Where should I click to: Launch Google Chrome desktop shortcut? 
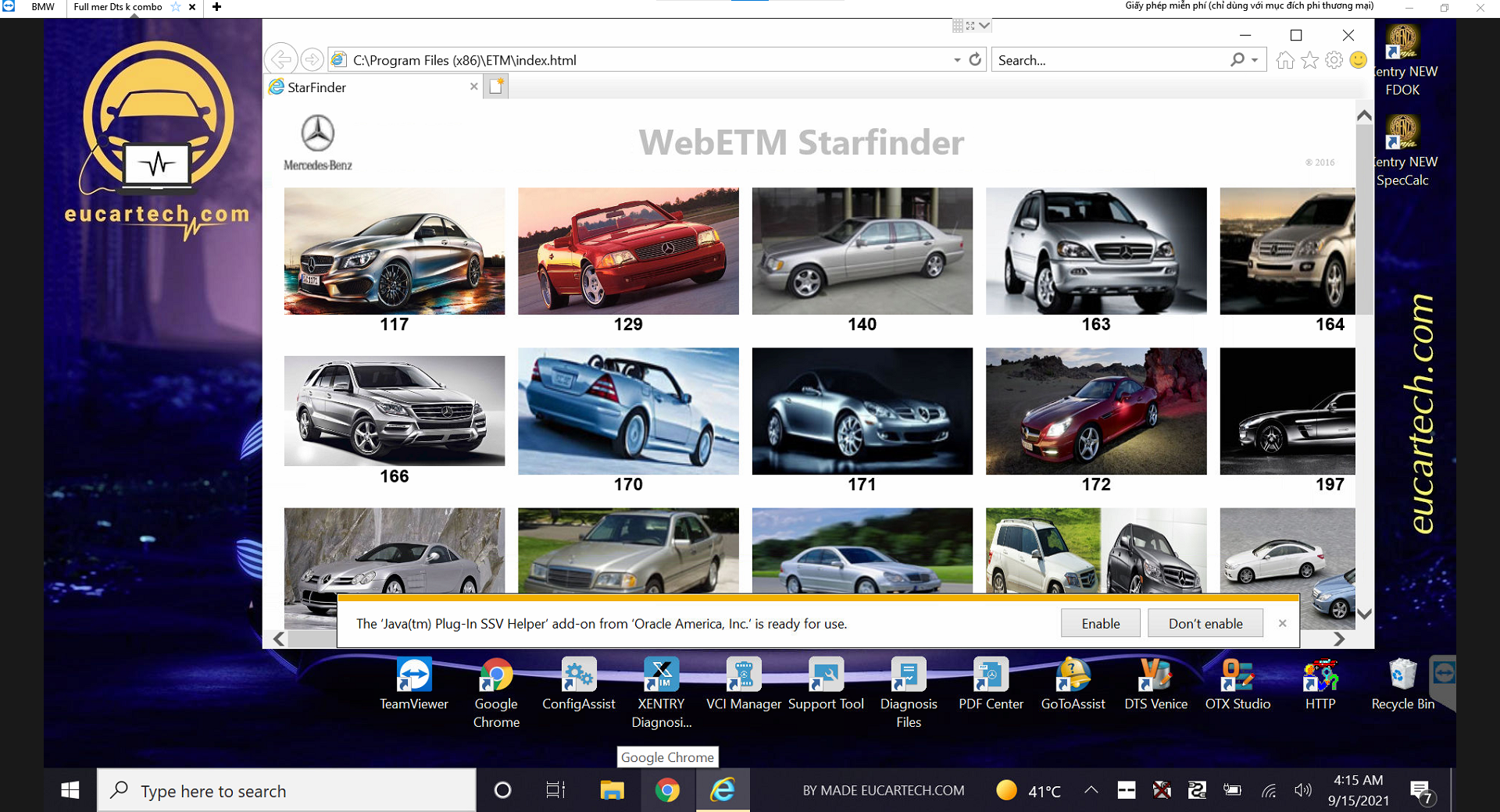496,693
